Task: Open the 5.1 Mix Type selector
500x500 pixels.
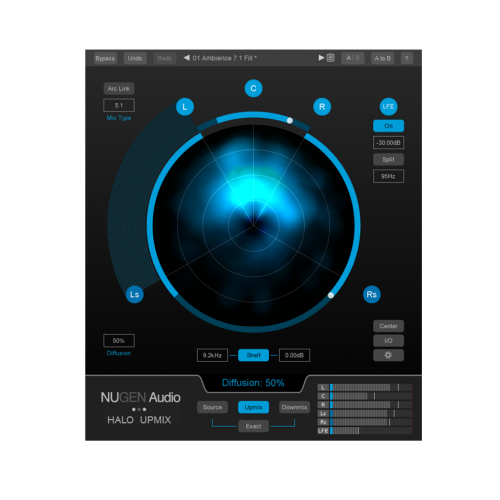Action: pos(119,105)
